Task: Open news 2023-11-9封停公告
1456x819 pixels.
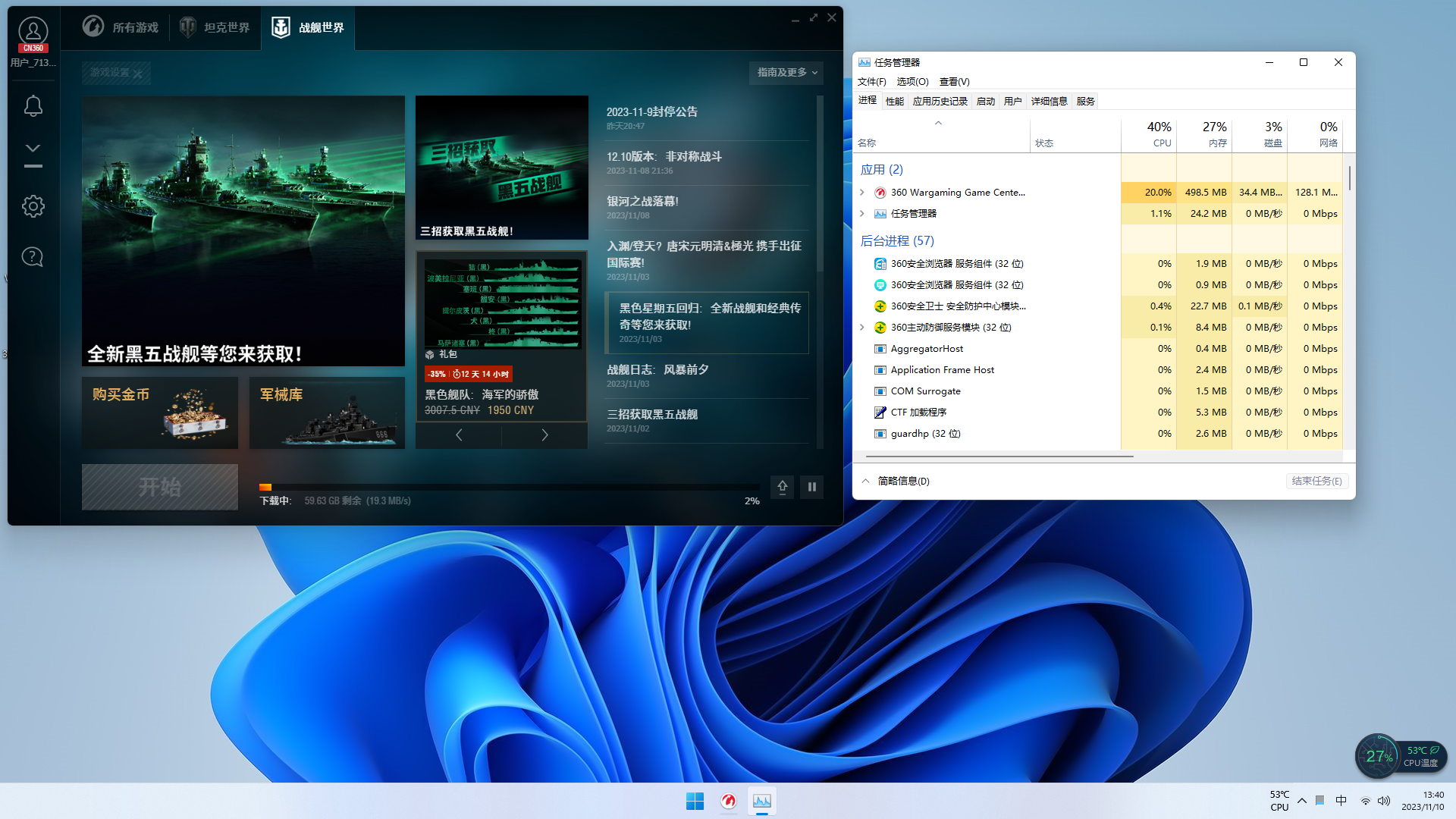Action: click(707, 118)
